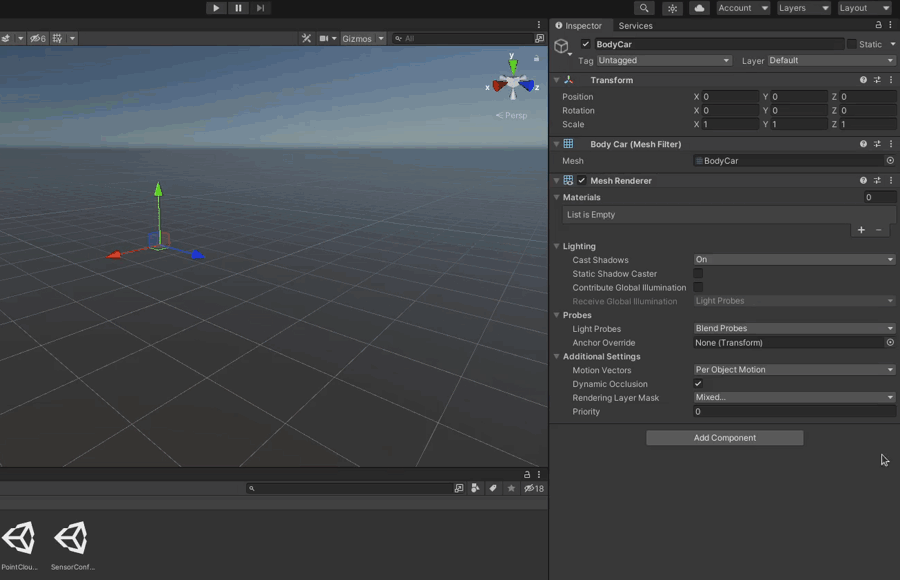Image resolution: width=900 pixels, height=580 pixels.
Task: Click the search magnifier icon in top toolbar
Action: (x=644, y=8)
